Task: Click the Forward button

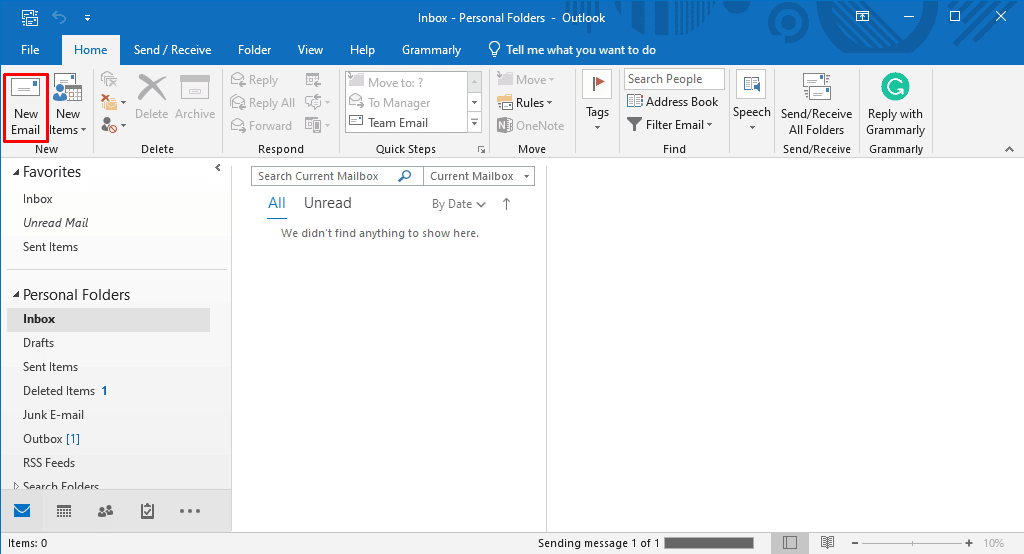Action: [x=261, y=125]
